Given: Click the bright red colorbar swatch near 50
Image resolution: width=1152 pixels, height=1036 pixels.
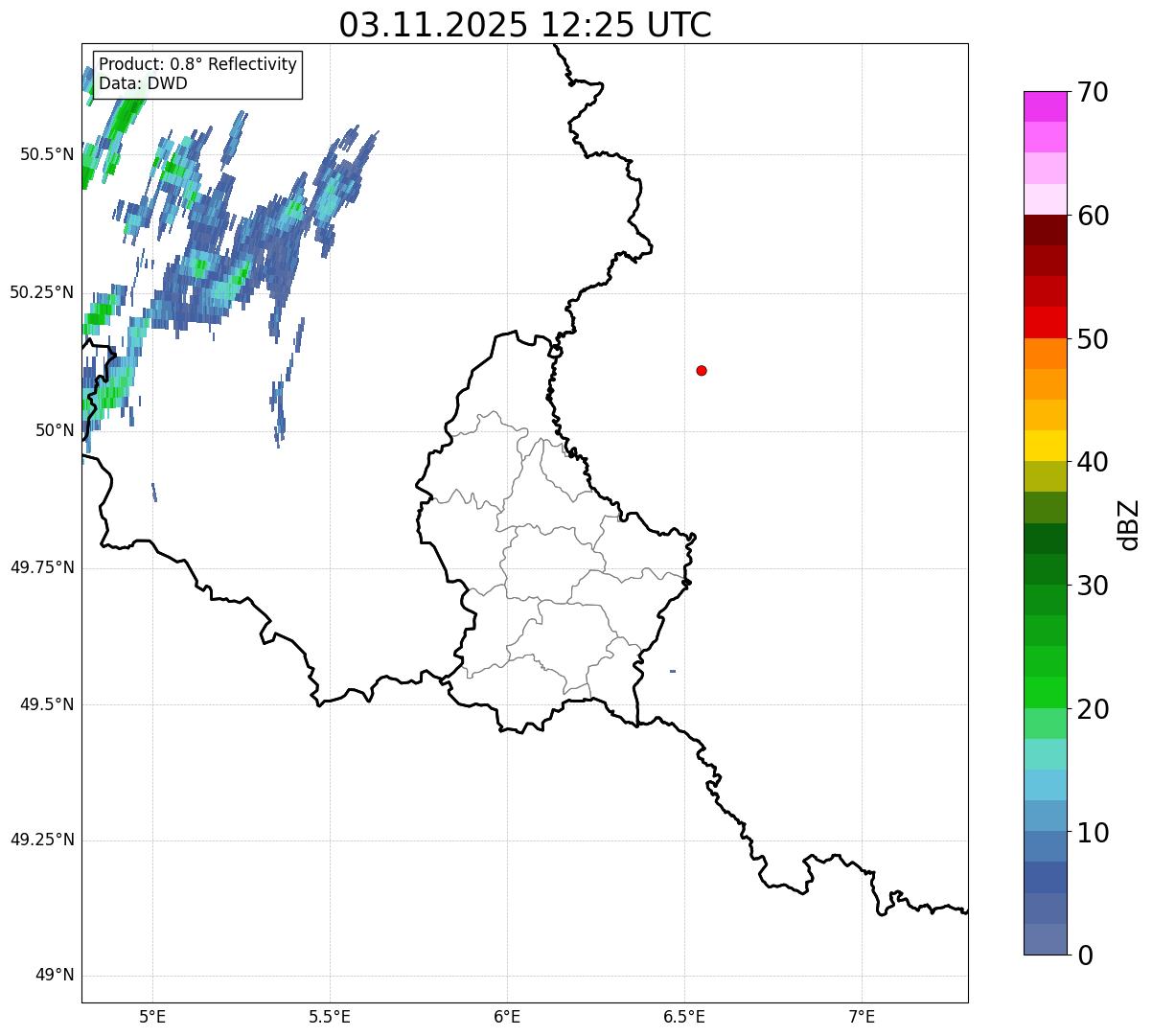Looking at the screenshot, I should 1045,323.
